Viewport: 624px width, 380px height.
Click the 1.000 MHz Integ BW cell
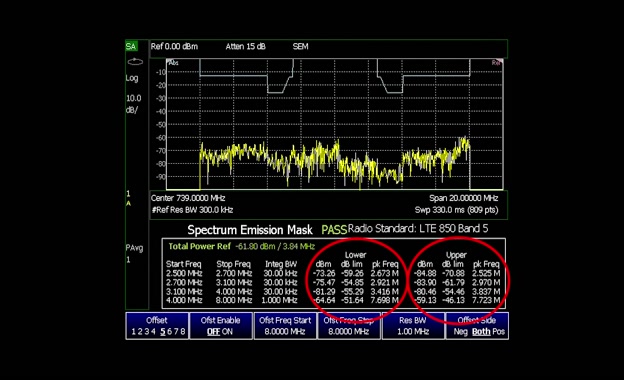[279, 300]
